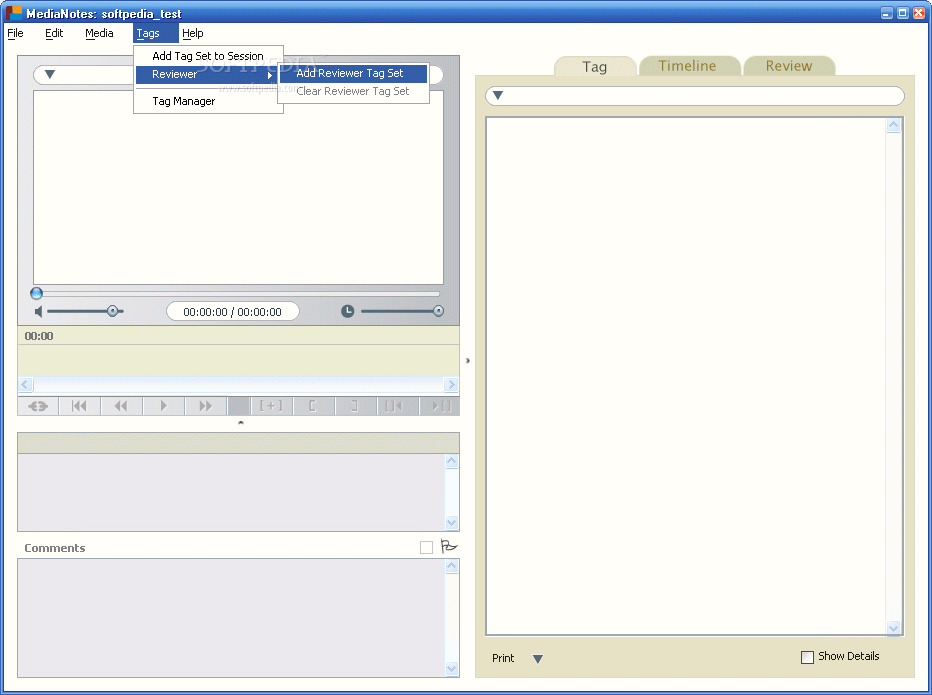The height and width of the screenshot is (695, 932).
Task: Click the loop playback icon button
Action: click(x=38, y=406)
